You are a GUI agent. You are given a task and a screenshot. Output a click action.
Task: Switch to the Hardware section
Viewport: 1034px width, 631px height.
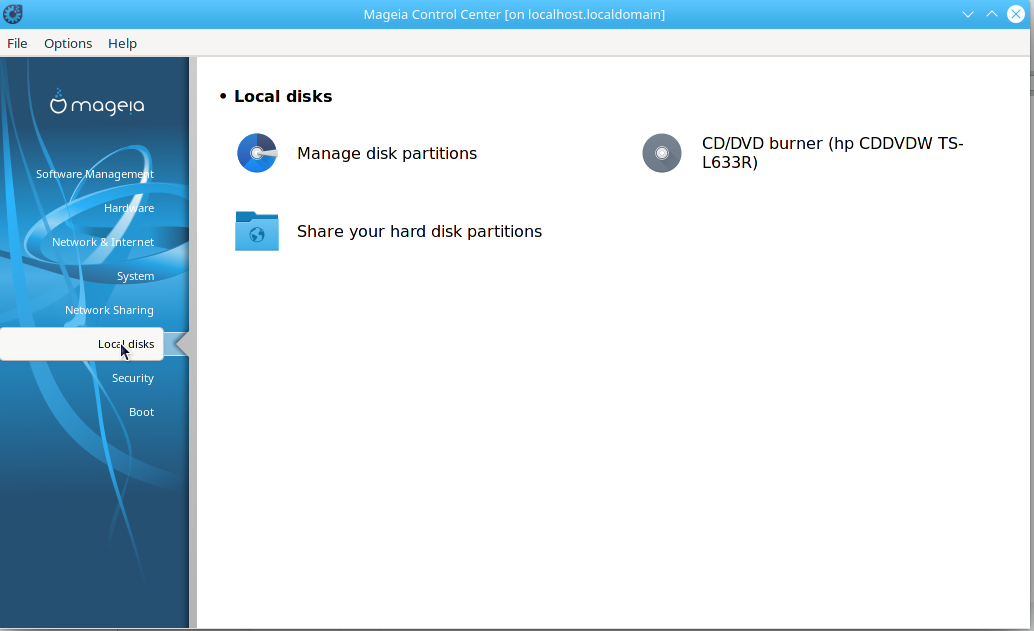tap(129, 208)
